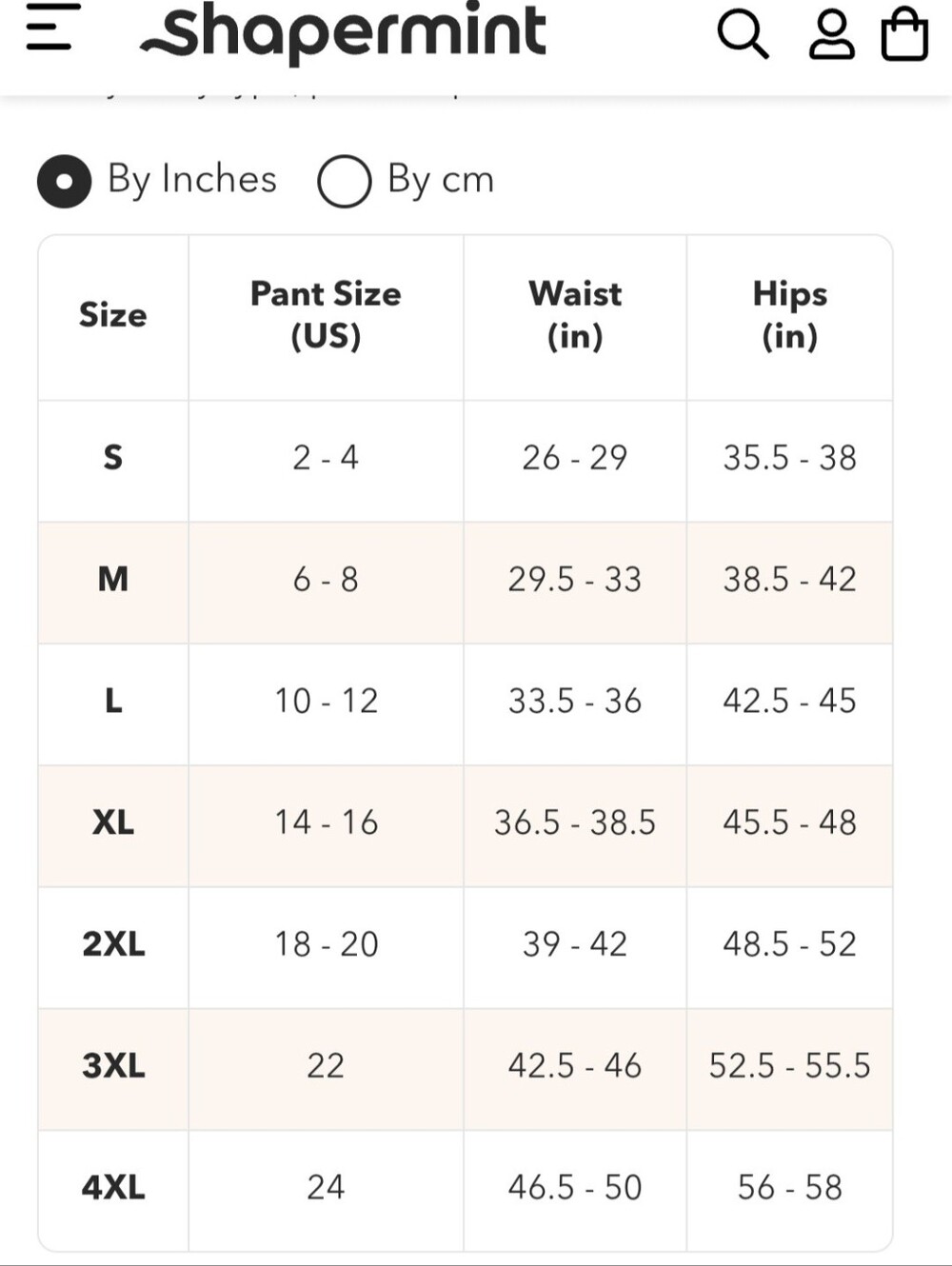Image resolution: width=952 pixels, height=1266 pixels.
Task: Select the size S row label
Action: pos(113,458)
